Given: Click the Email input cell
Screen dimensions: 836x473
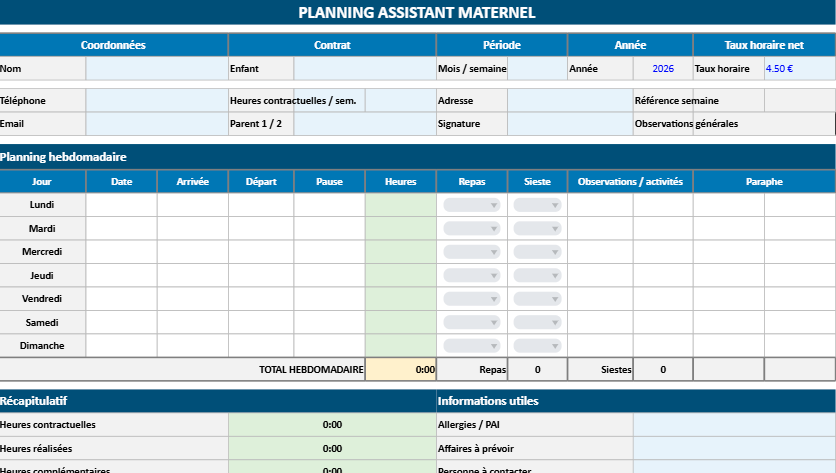Looking at the screenshot, I should tap(156, 124).
